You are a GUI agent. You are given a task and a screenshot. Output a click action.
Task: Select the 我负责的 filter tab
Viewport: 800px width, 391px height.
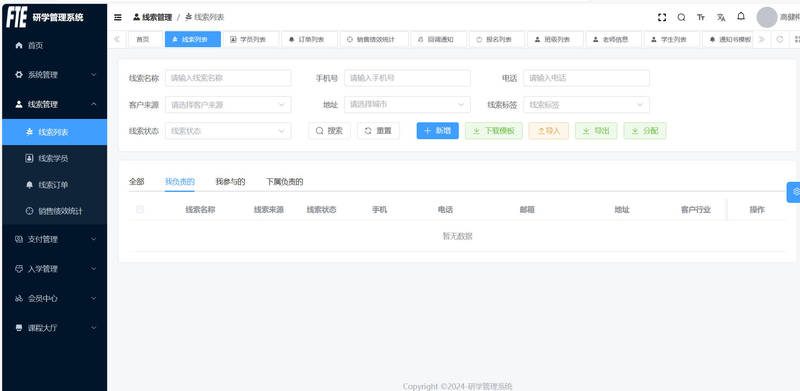(x=180, y=181)
